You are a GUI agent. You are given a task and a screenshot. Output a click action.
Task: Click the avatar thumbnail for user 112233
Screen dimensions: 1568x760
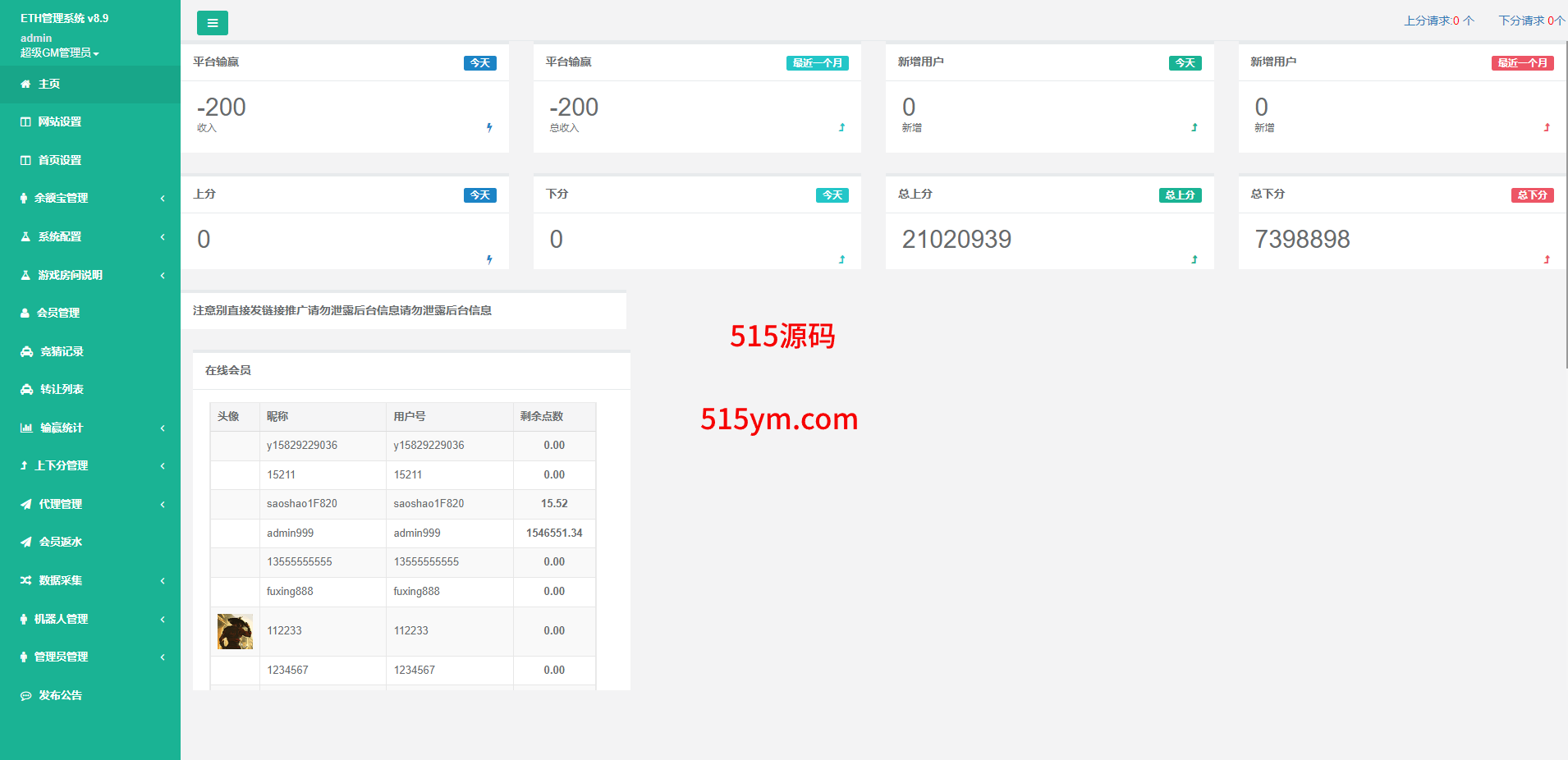click(235, 631)
